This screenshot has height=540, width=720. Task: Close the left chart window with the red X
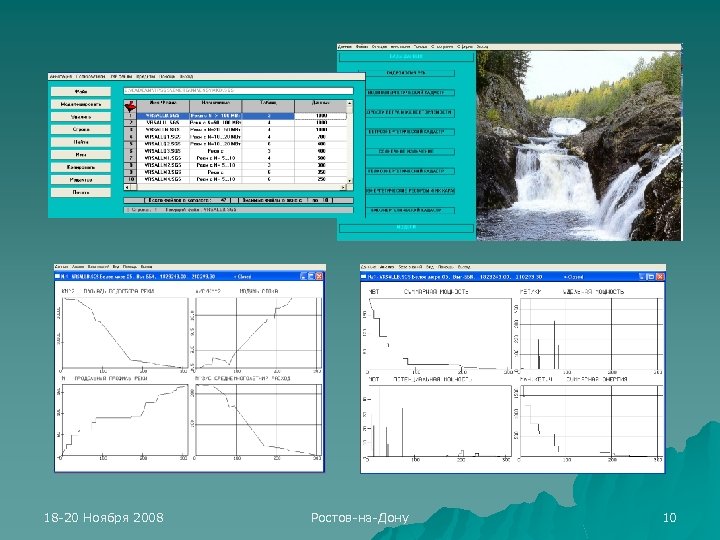click(x=319, y=276)
